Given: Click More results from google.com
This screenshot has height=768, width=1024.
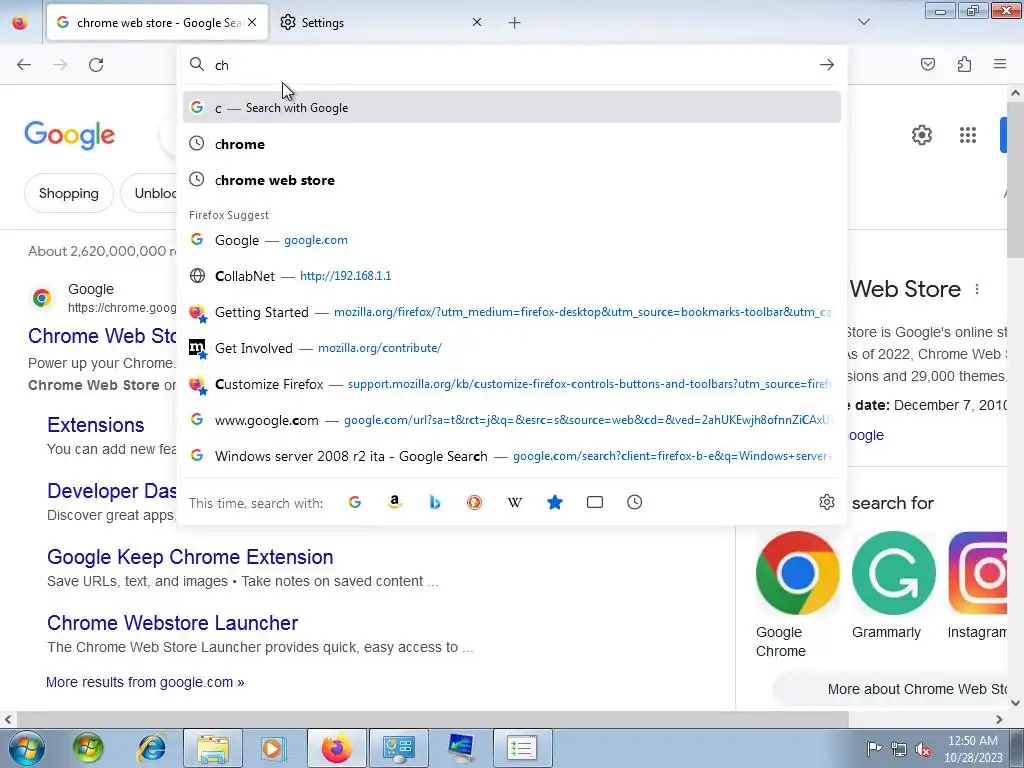Looking at the screenshot, I should point(145,682).
